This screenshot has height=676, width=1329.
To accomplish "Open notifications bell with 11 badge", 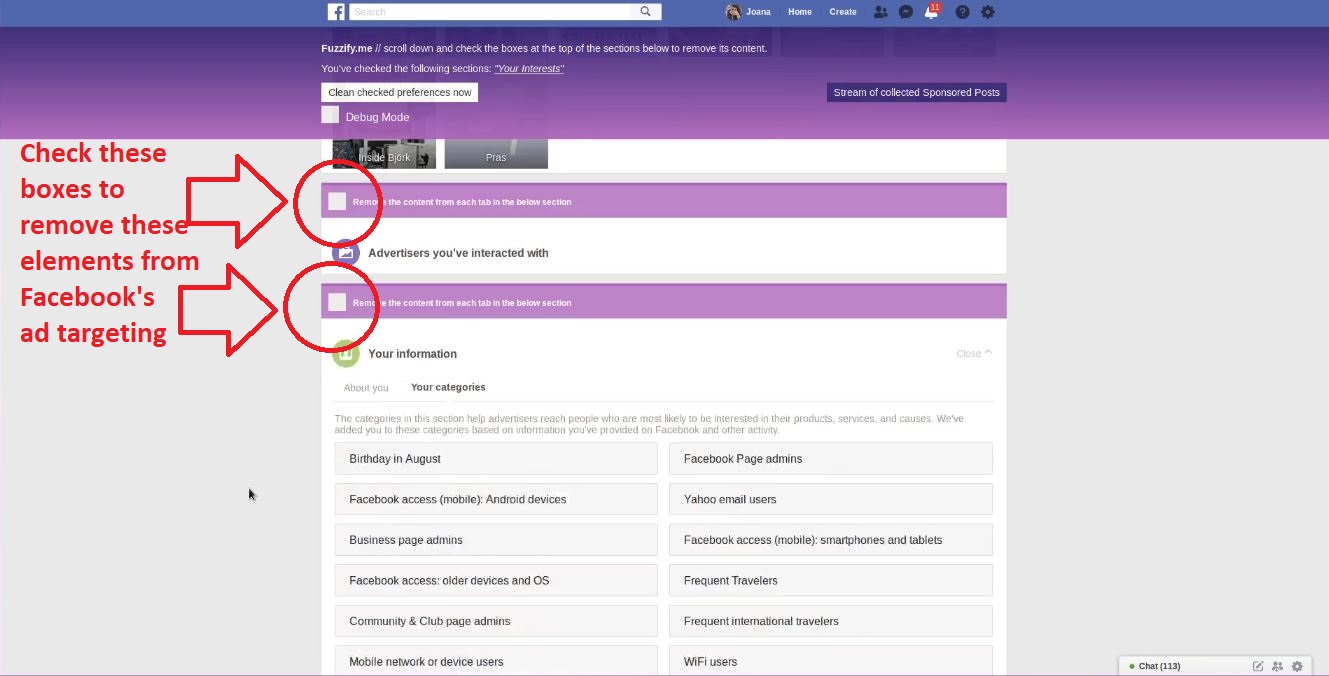I will coord(932,13).
